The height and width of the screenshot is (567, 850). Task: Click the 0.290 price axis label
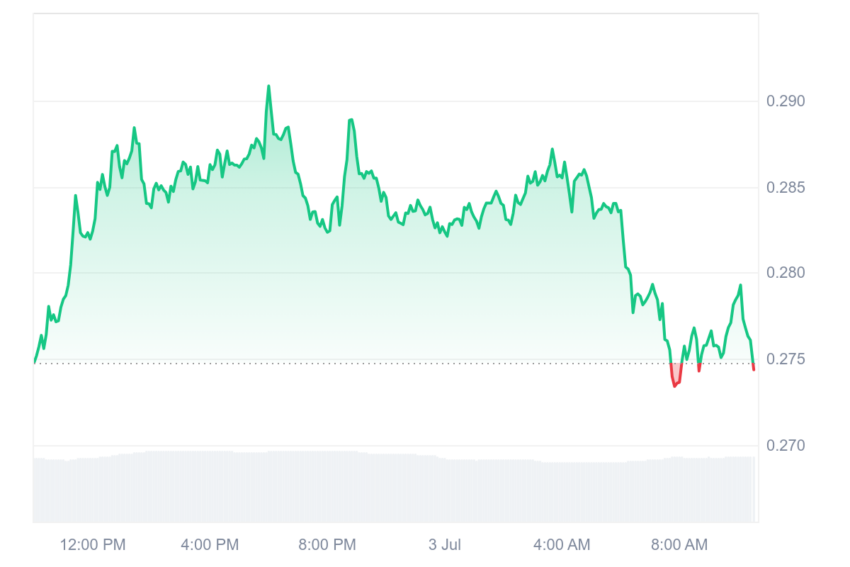[x=785, y=101]
